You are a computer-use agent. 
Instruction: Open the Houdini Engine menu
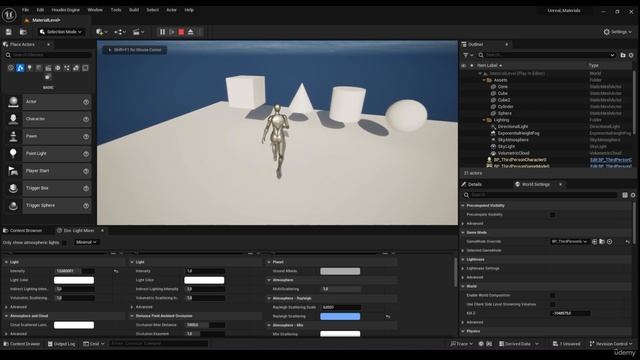66,10
